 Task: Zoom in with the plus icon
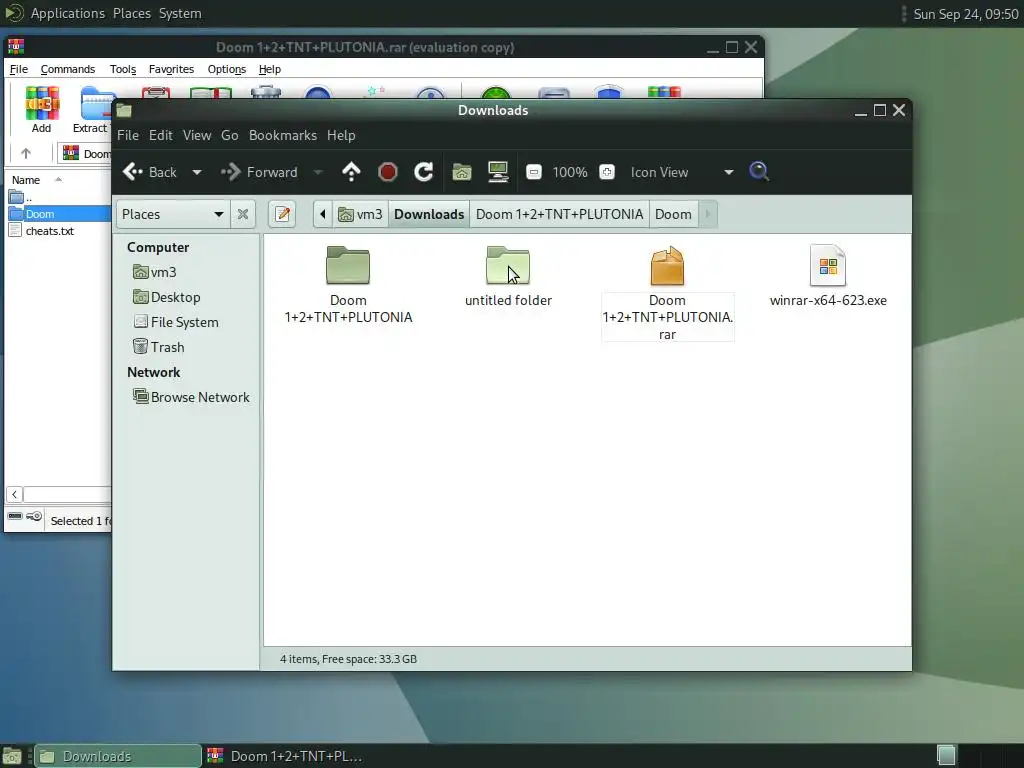click(x=607, y=172)
